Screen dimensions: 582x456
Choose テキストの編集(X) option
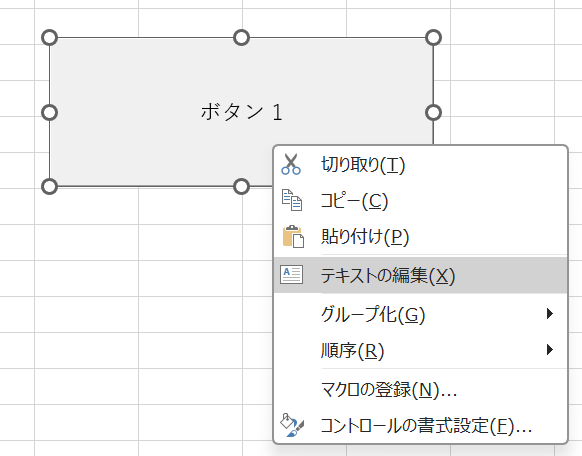(x=421, y=275)
